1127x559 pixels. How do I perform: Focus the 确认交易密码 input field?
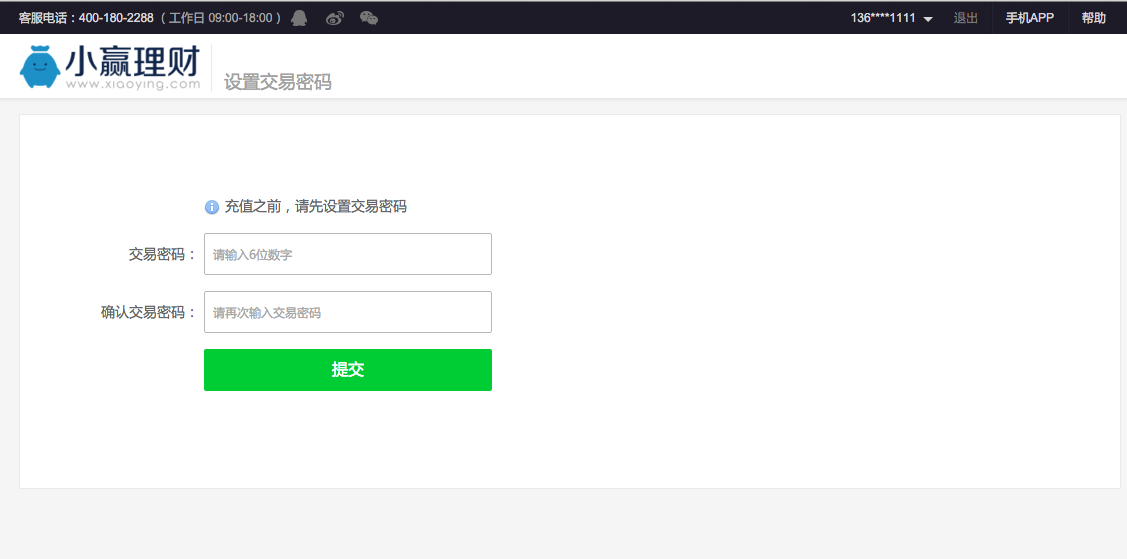[348, 312]
